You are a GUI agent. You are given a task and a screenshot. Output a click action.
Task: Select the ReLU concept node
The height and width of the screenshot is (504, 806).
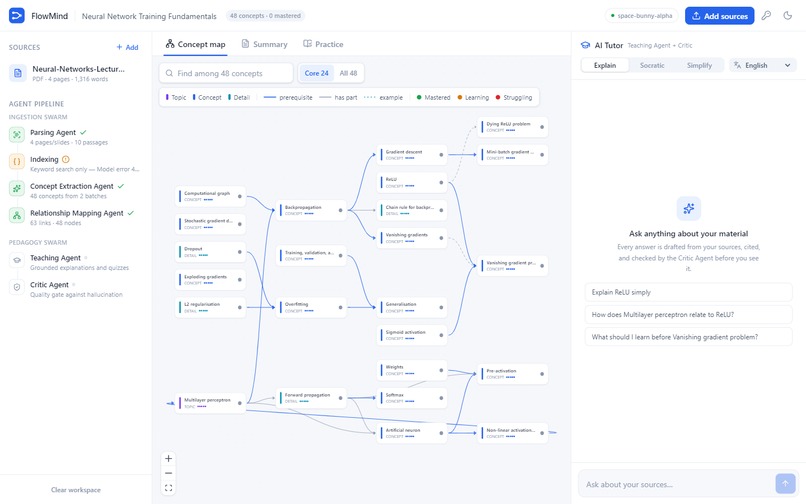412,182
